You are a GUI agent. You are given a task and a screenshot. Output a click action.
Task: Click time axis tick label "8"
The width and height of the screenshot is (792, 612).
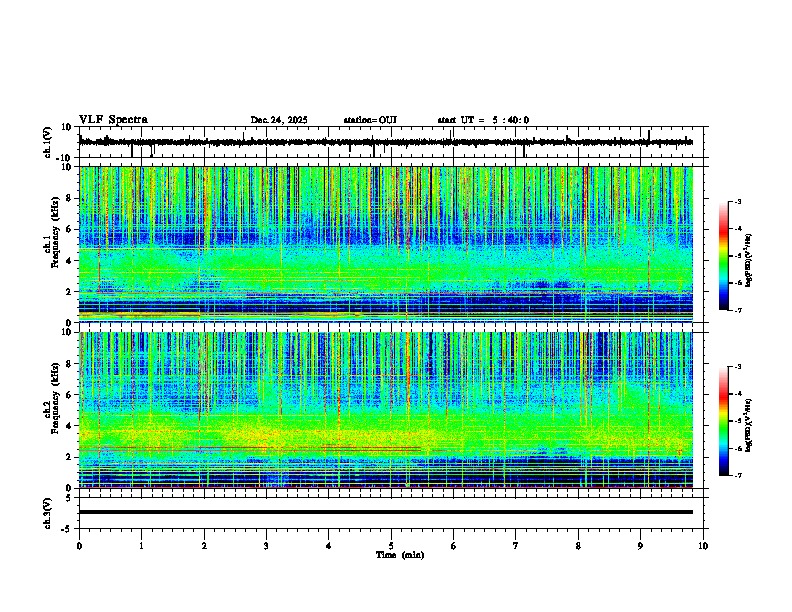(578, 546)
